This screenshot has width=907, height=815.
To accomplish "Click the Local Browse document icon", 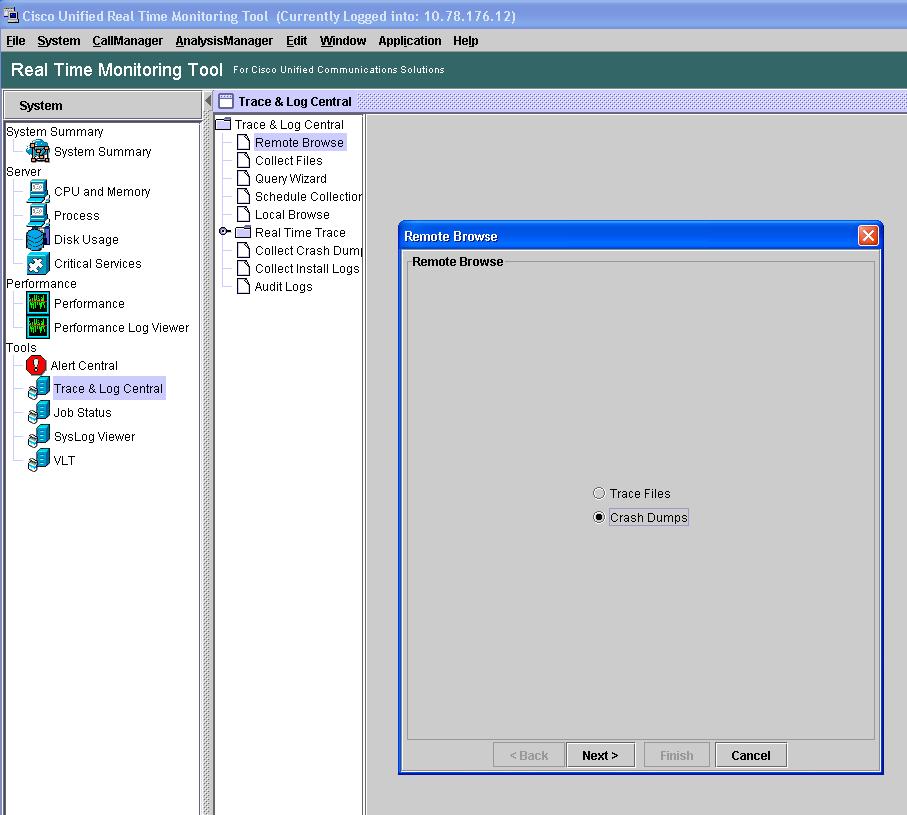I will 244,215.
